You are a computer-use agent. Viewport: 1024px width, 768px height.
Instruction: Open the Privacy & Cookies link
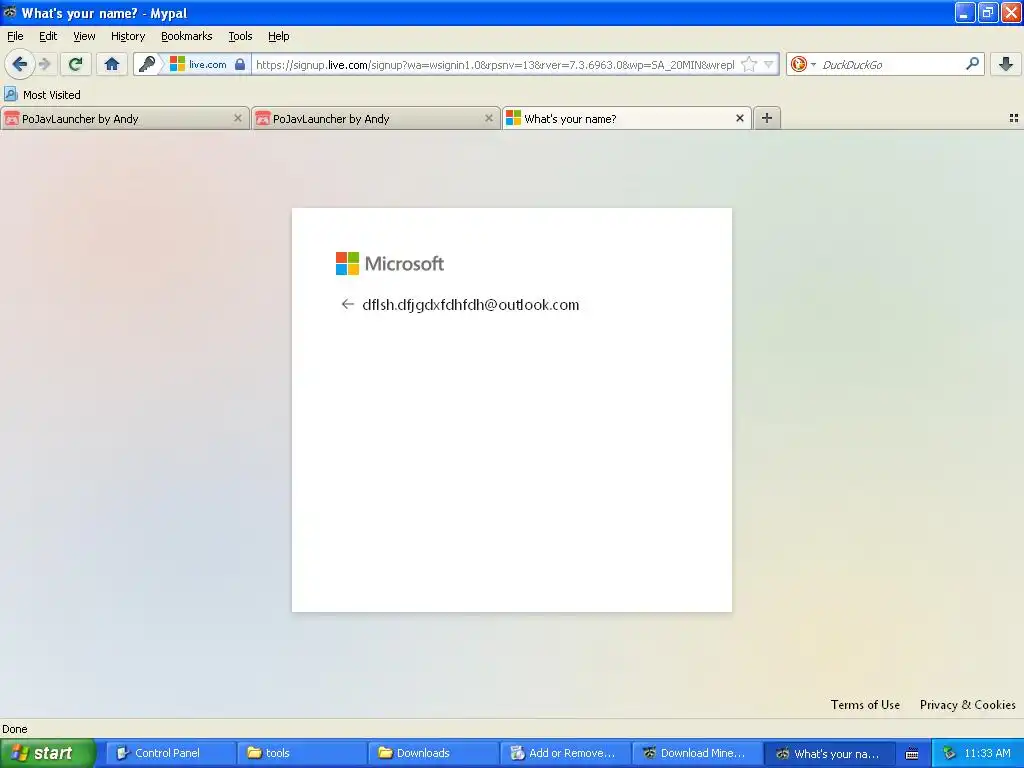coord(967,704)
